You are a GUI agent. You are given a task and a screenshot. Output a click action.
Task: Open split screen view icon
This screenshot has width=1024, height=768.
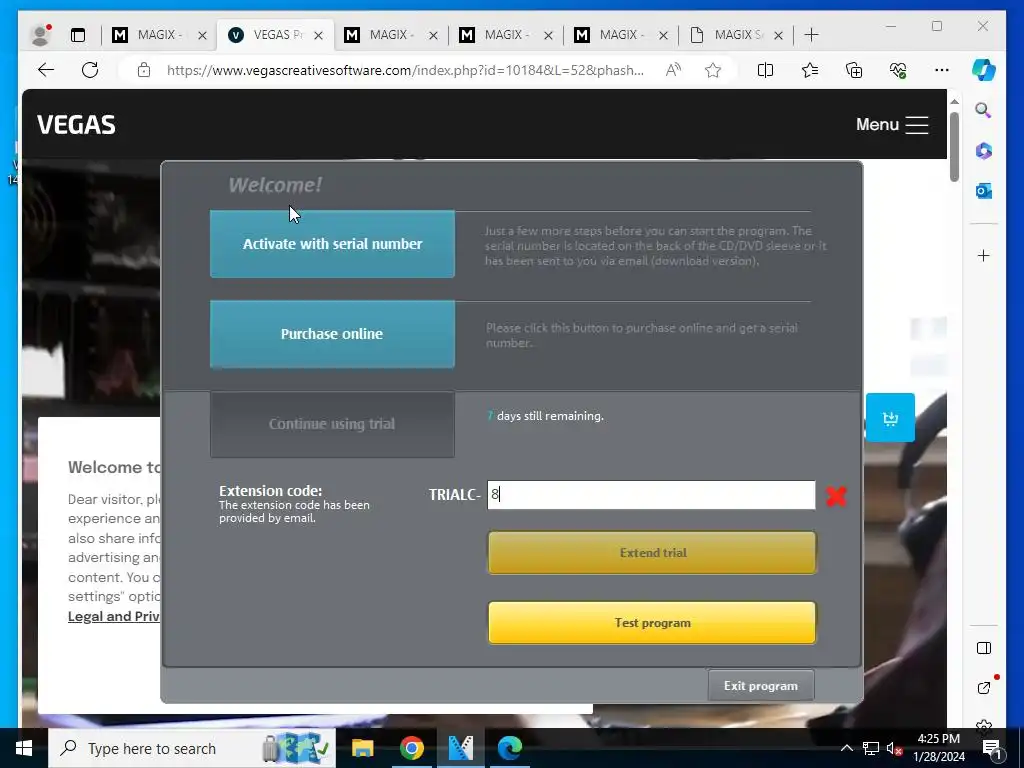[765, 70]
